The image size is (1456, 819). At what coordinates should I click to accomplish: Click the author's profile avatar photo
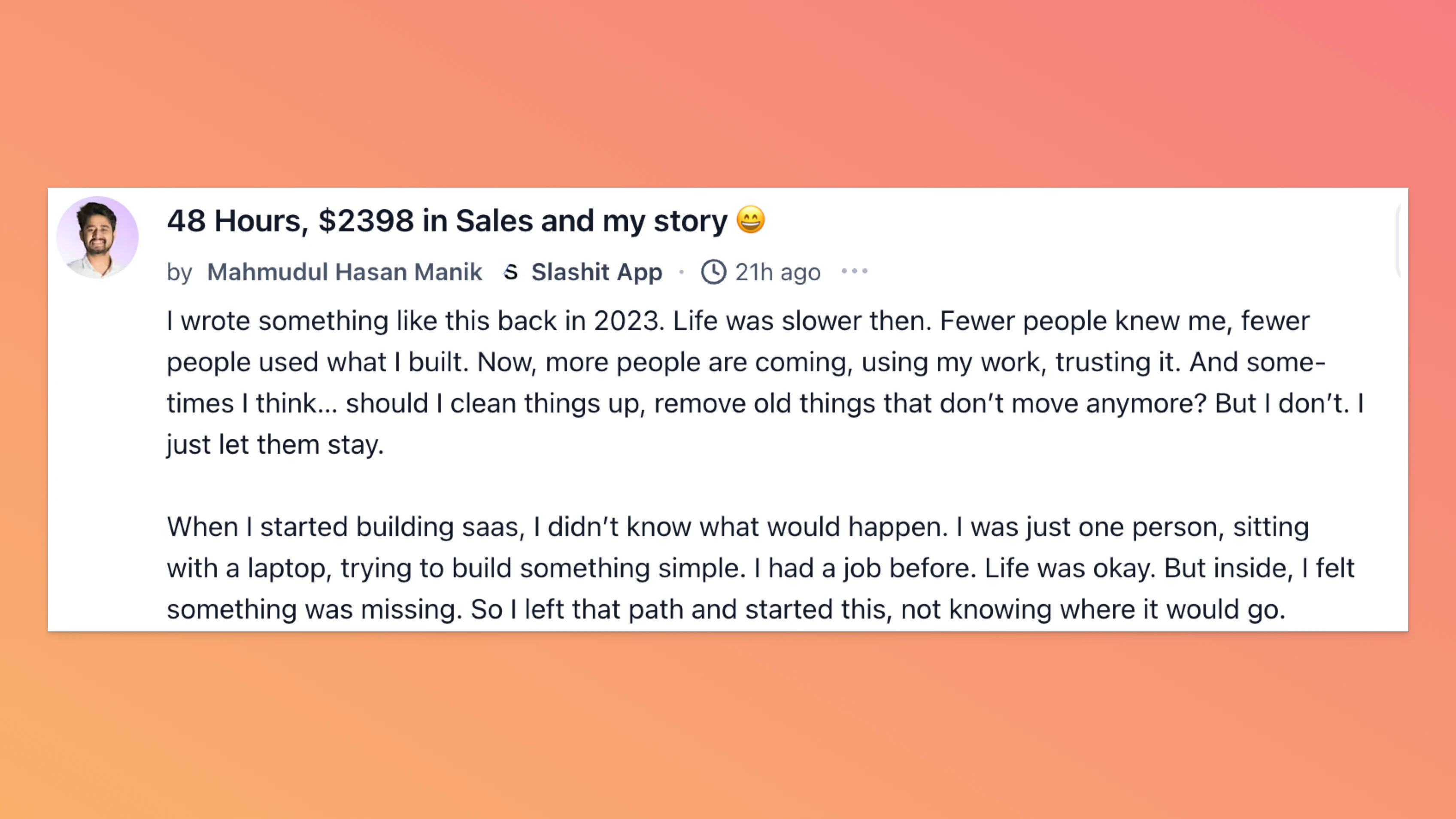97,237
